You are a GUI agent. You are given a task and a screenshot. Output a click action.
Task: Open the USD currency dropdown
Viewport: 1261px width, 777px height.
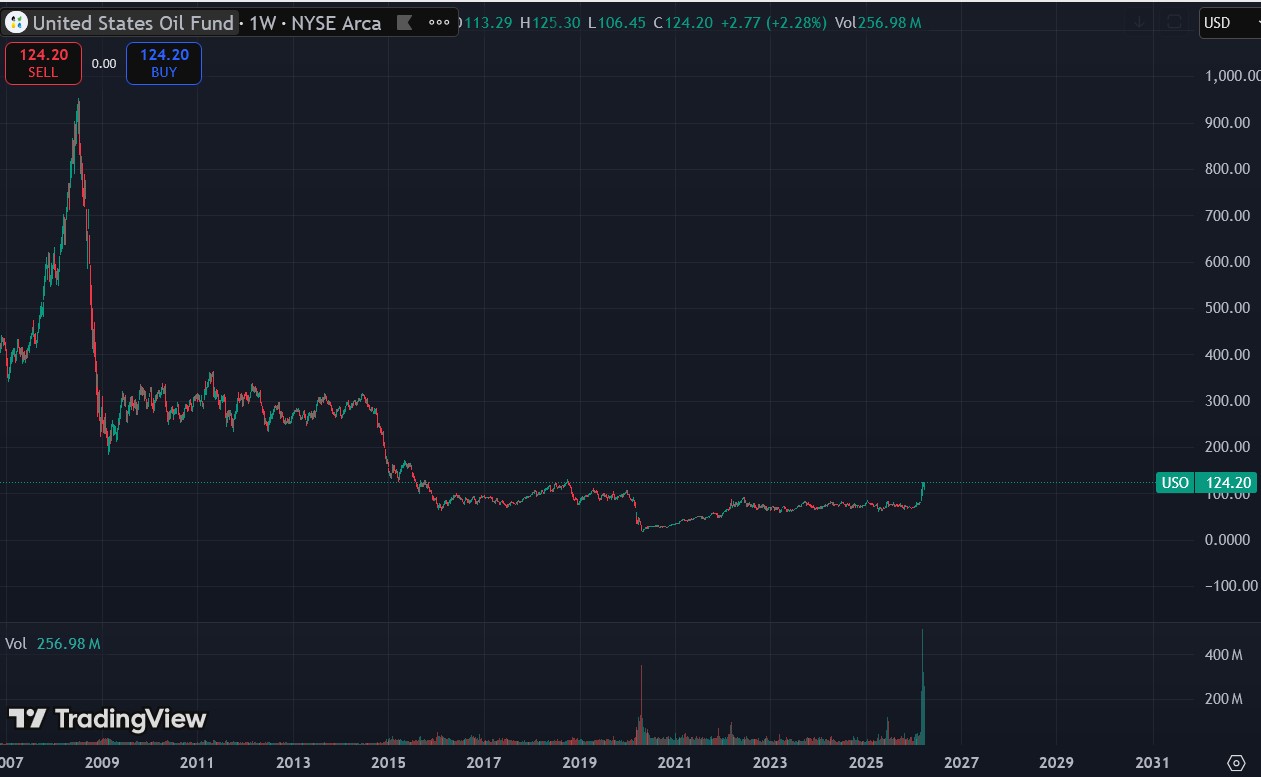pos(1229,23)
